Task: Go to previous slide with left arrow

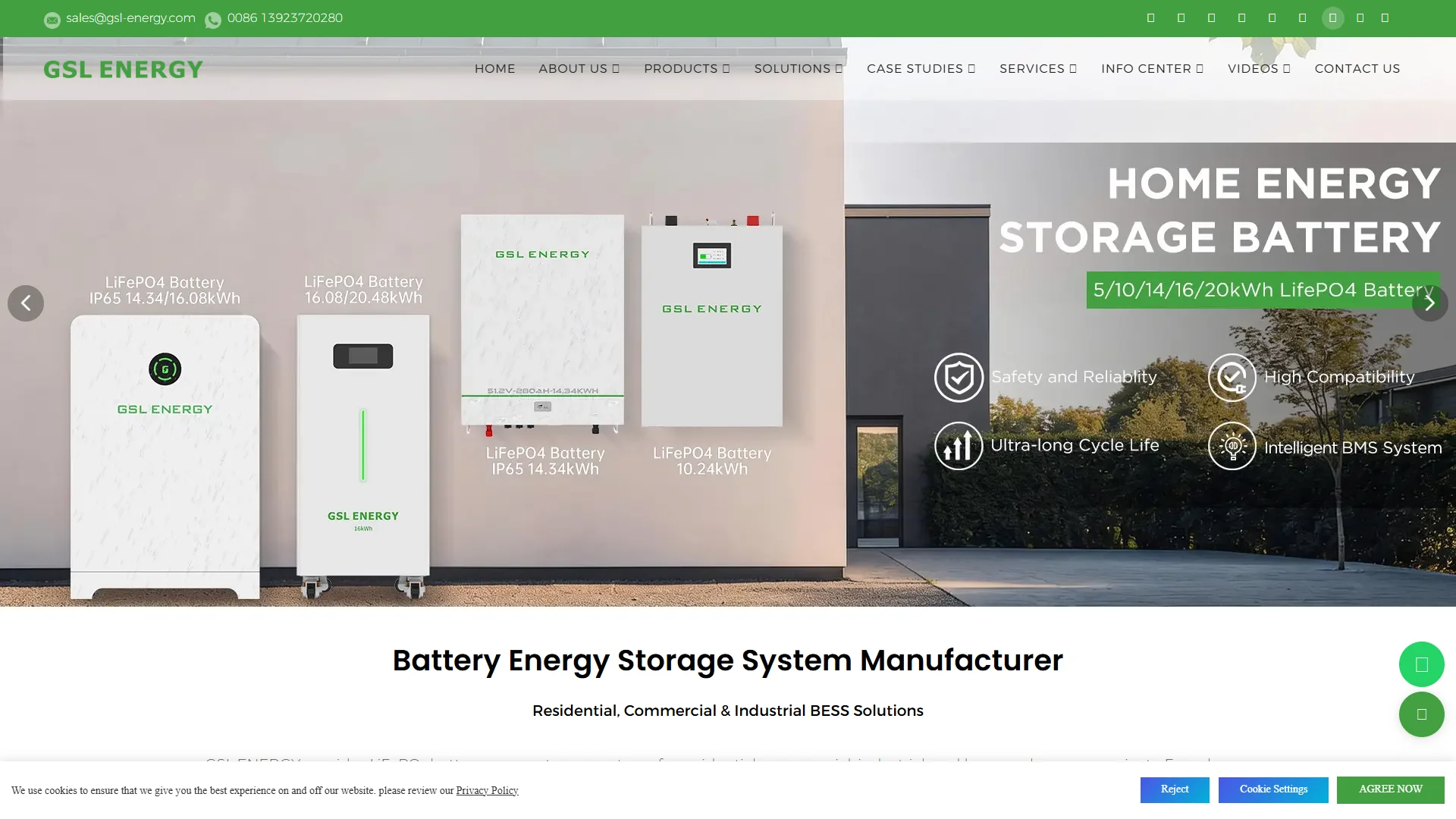Action: [26, 303]
